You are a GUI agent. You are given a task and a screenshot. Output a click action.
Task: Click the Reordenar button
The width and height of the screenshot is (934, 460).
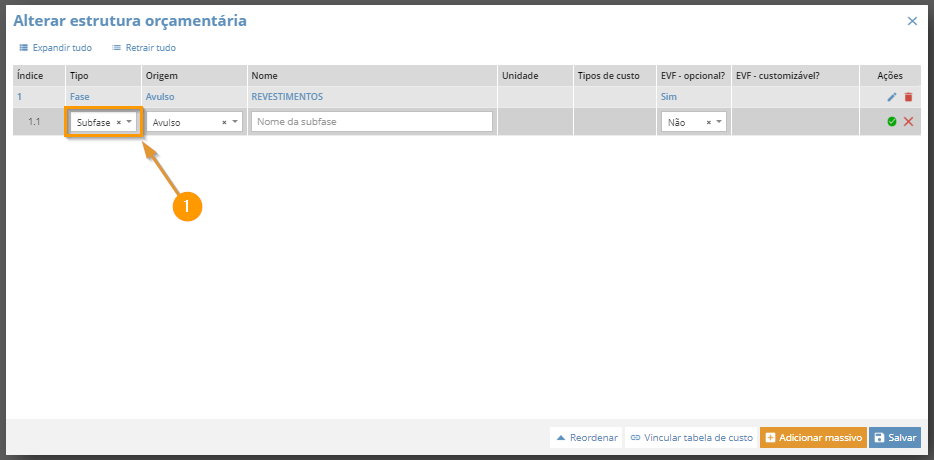pos(586,437)
